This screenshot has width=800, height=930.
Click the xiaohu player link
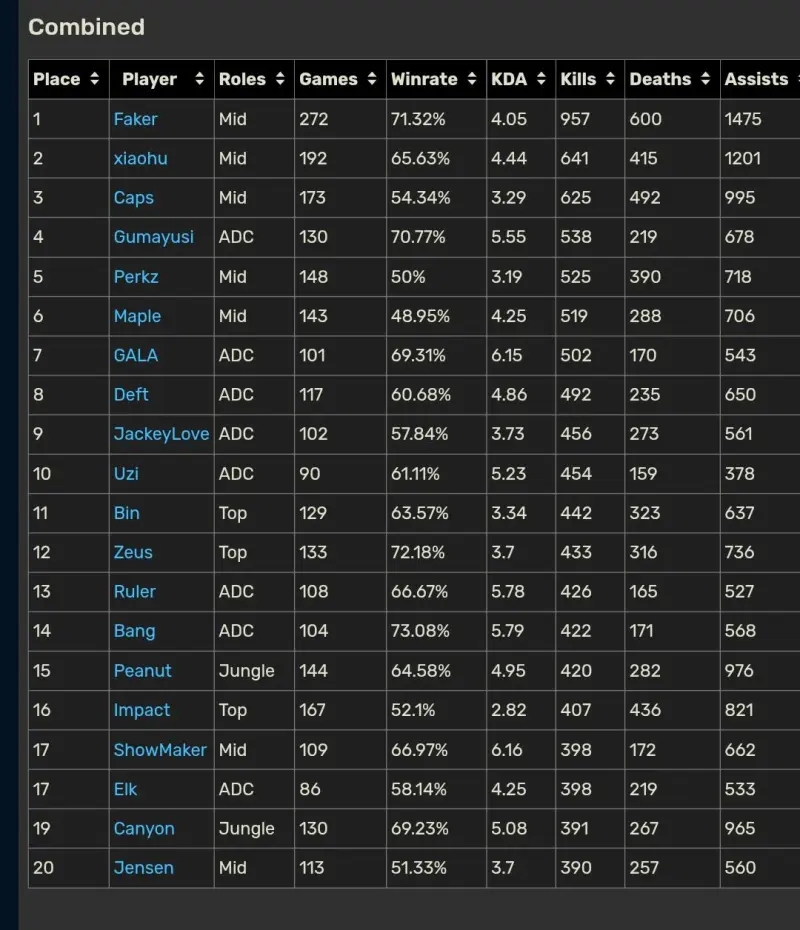(x=140, y=158)
